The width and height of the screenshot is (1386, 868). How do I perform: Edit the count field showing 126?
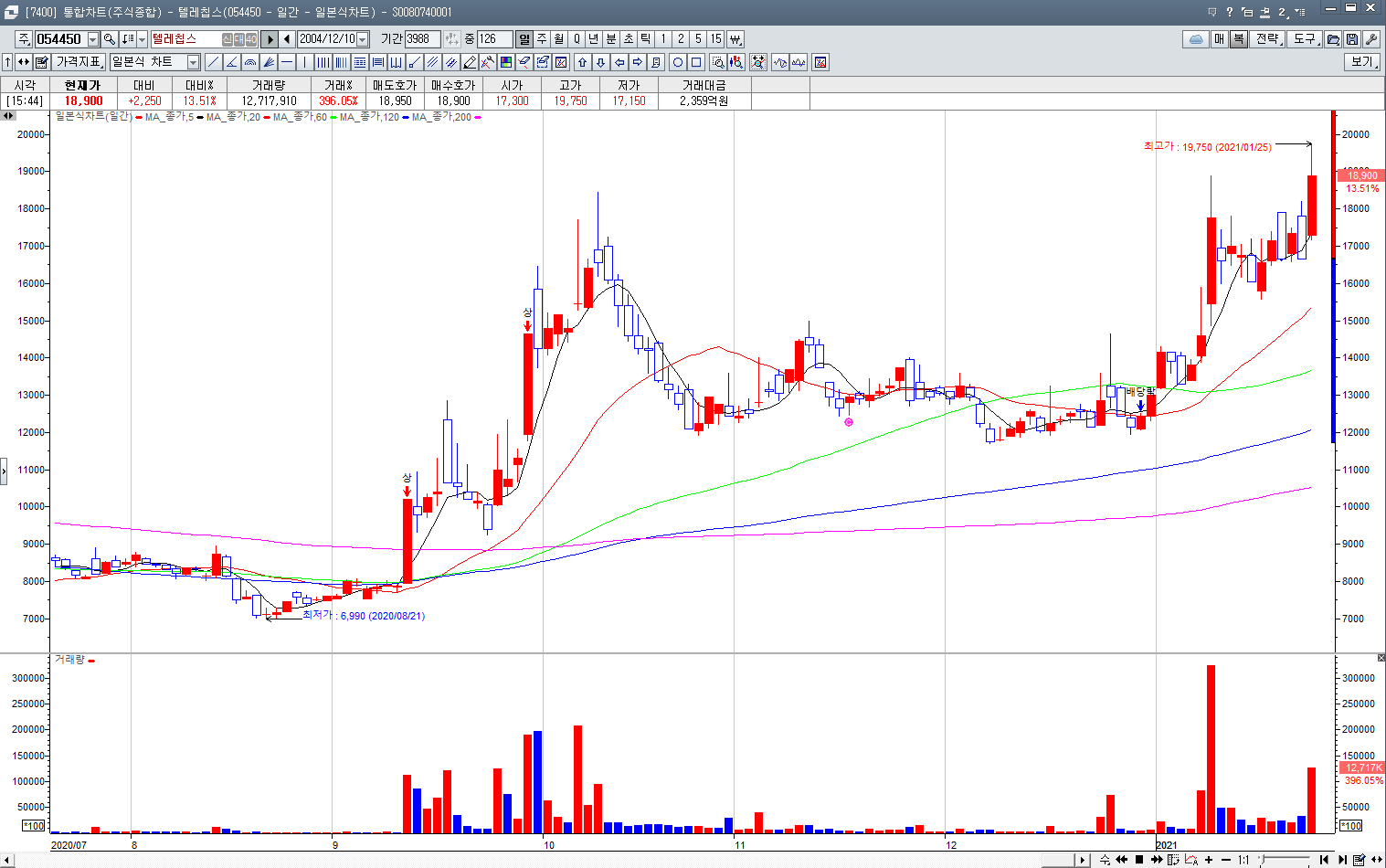[x=494, y=39]
